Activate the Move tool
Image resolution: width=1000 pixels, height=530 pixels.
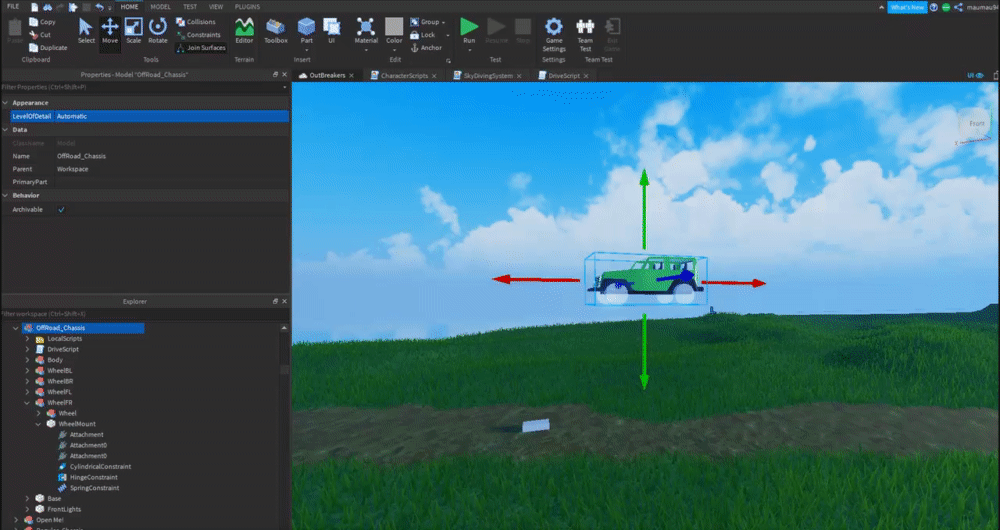tap(110, 31)
